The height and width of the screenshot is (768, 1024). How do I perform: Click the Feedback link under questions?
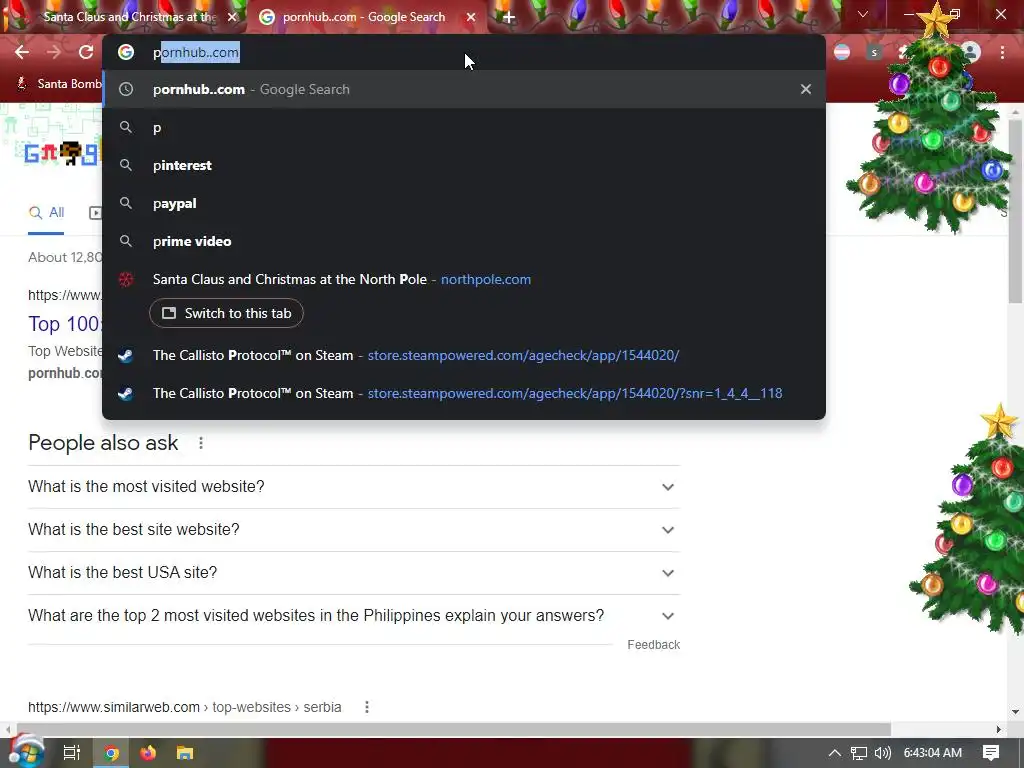[653, 645]
